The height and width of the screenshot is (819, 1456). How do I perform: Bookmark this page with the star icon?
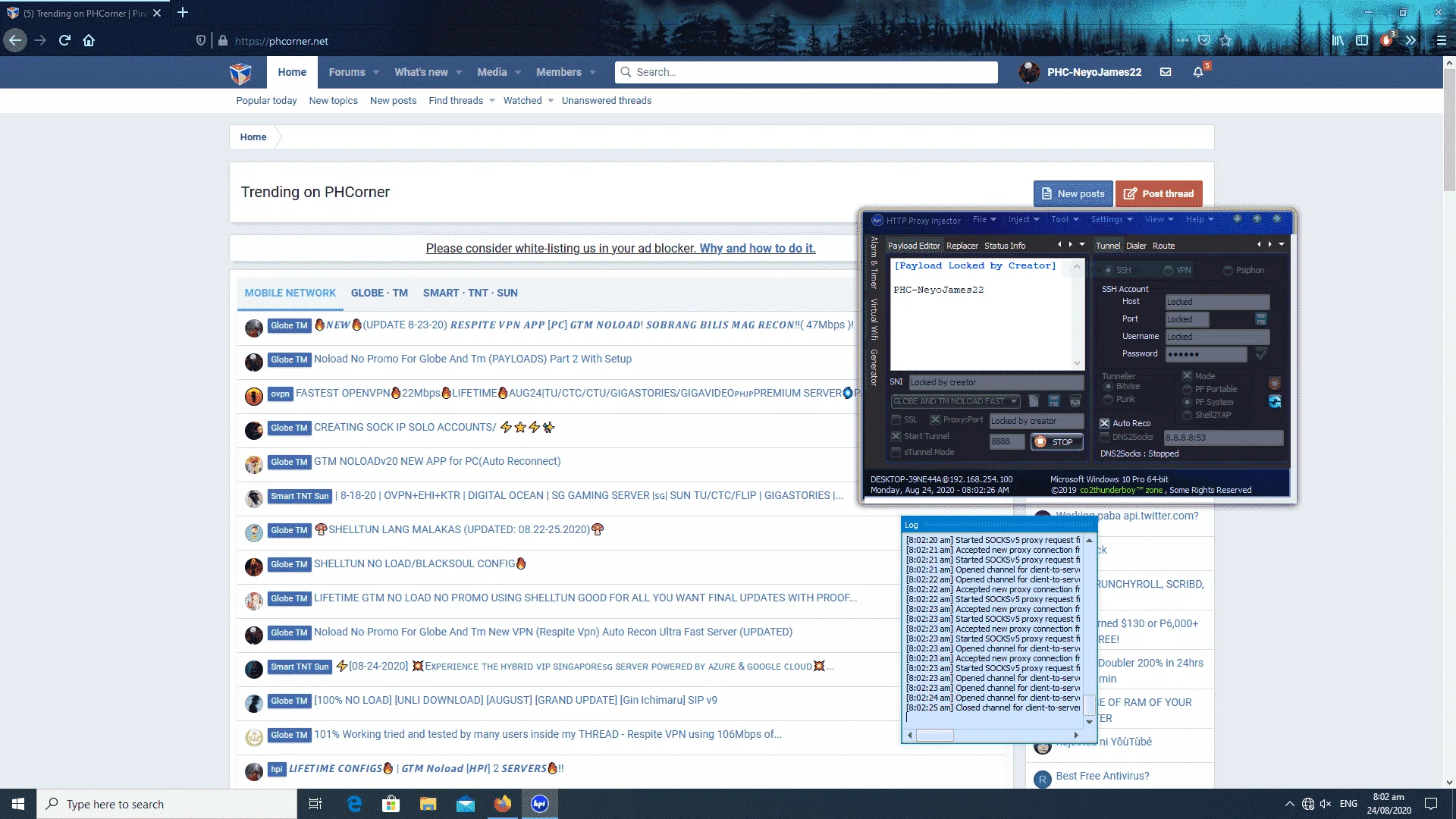coord(1226,41)
